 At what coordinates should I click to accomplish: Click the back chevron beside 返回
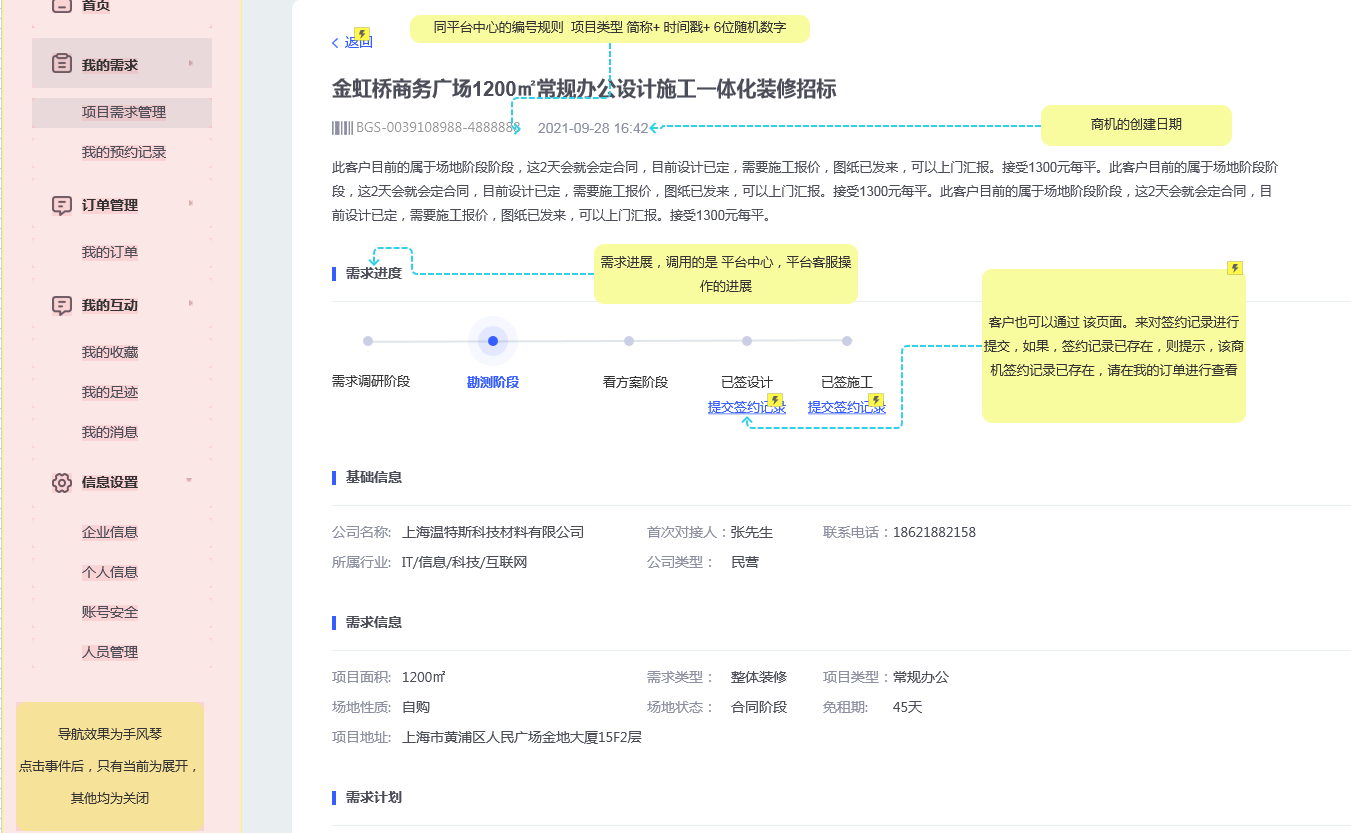coord(335,42)
